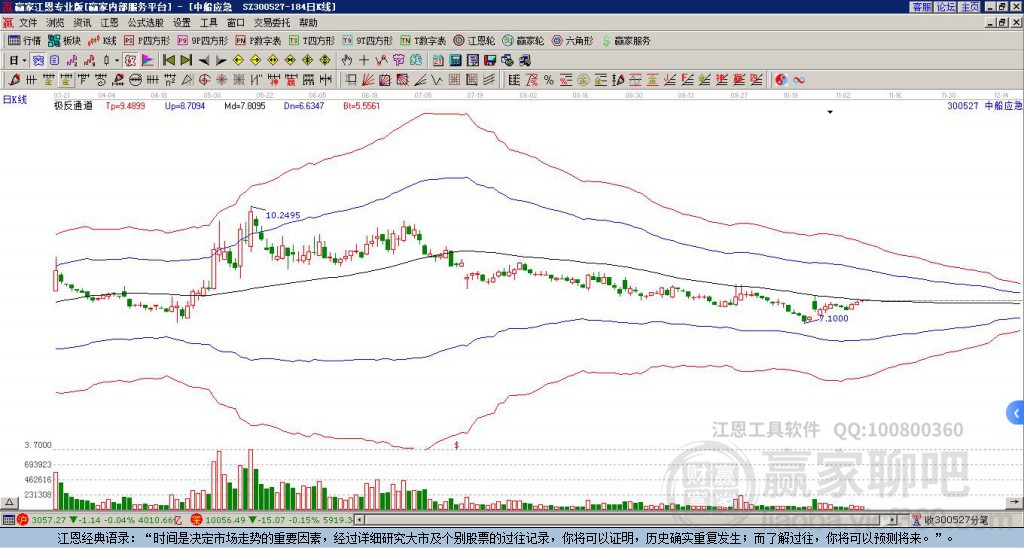Click the blue infinity wave icon
The image size is (1024, 548).
(x=799, y=80)
